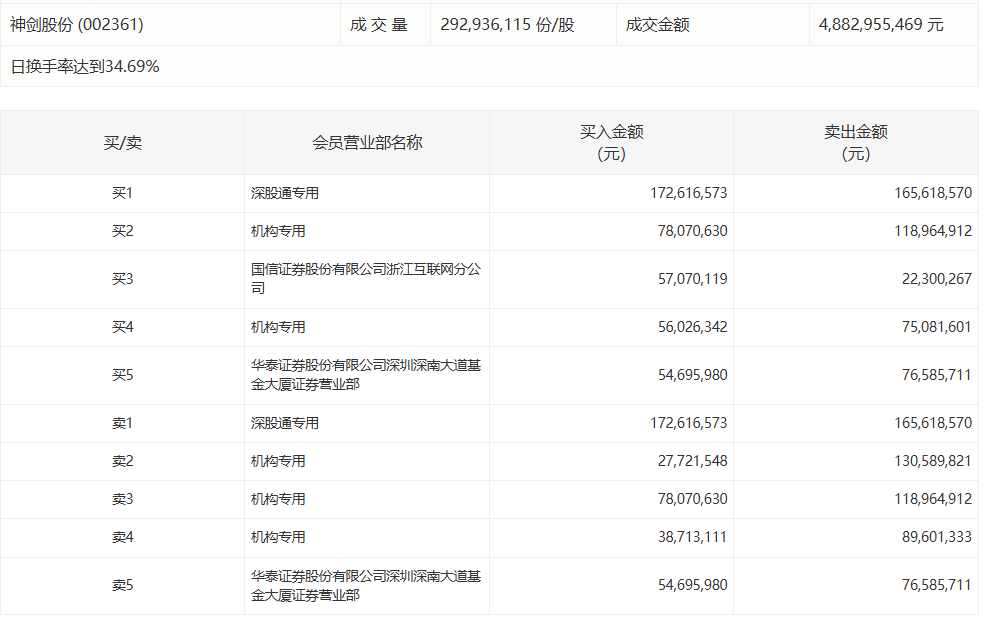Select the 会员营业部名称 column header
Viewport: 984px width, 621px height.
[367, 143]
